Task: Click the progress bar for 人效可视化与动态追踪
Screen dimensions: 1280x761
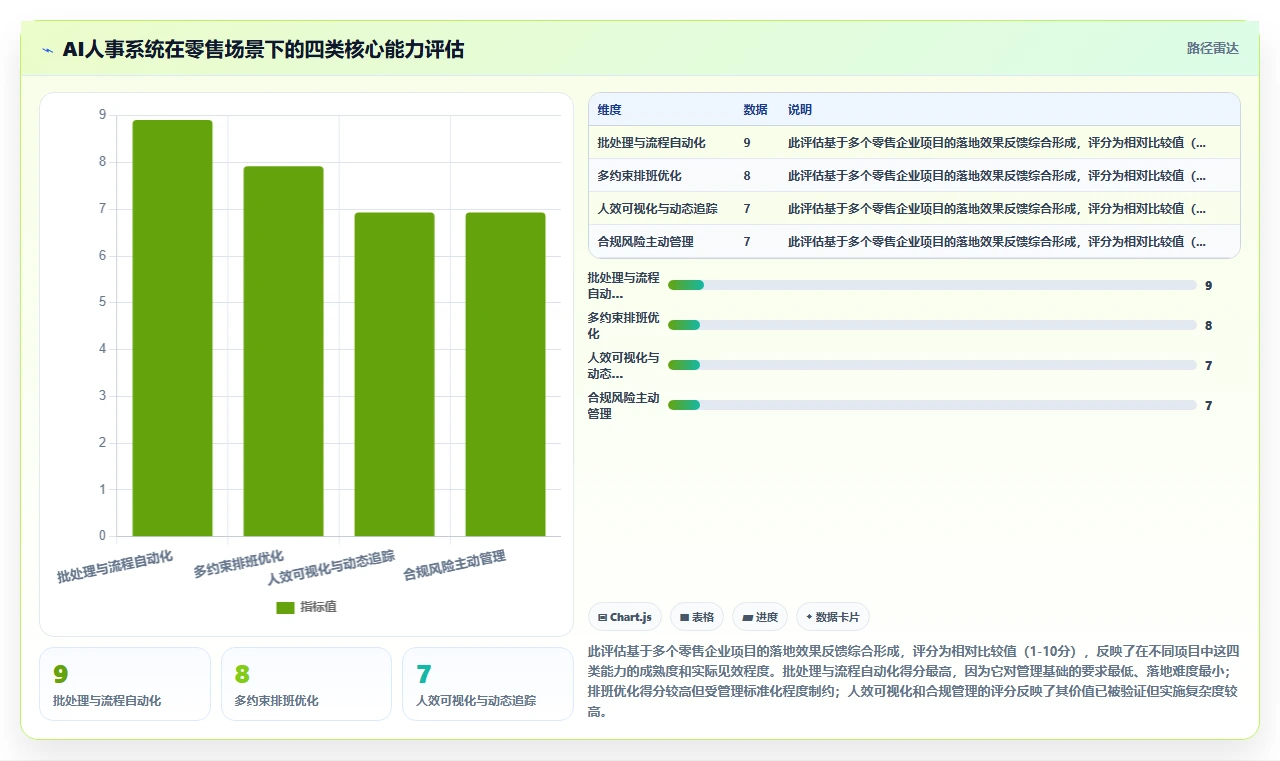Action: coord(932,365)
